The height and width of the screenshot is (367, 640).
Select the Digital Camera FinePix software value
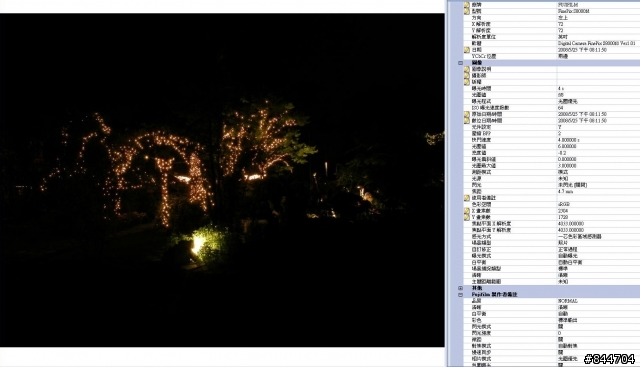tap(596, 43)
